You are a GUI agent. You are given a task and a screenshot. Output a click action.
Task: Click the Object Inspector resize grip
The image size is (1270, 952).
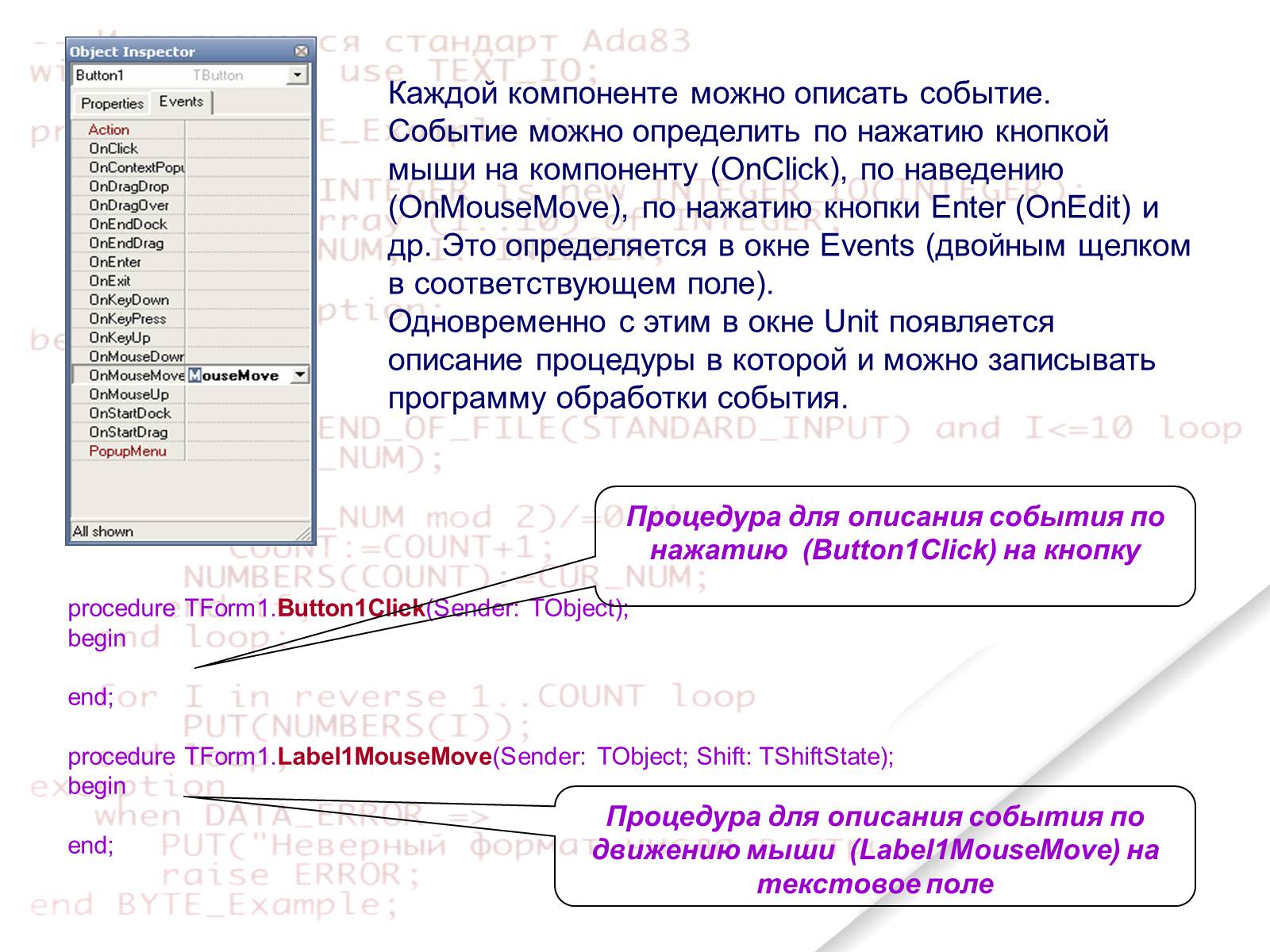(x=303, y=532)
